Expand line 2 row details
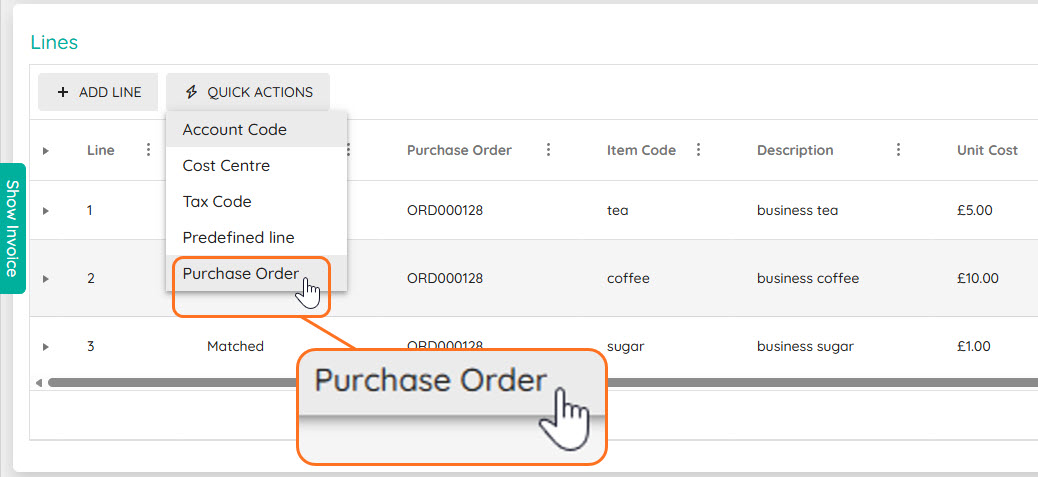Screen dimensions: 1038x477 pyautogui.click(x=46, y=279)
